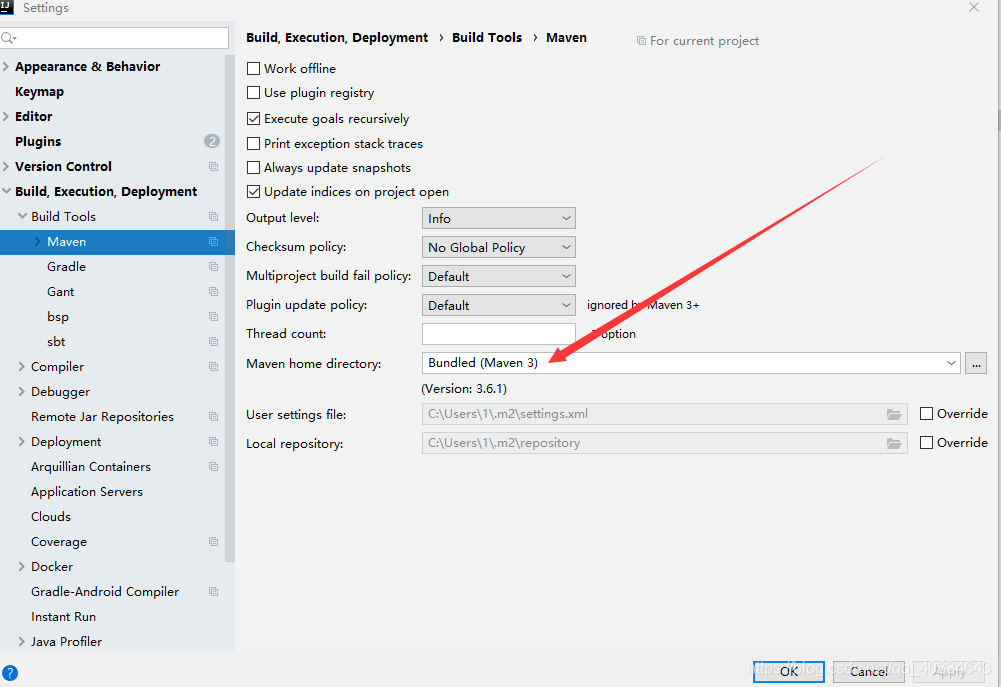Click the Cancel button

[x=868, y=671]
